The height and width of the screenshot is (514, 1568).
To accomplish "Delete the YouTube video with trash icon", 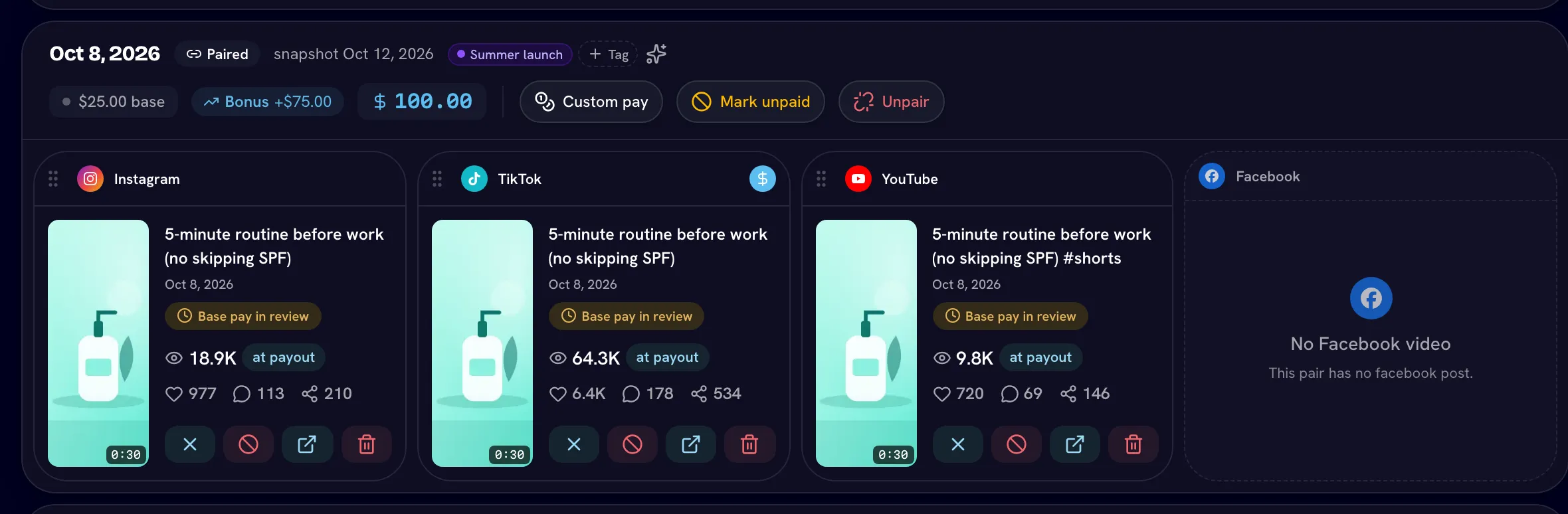I will [1133, 444].
